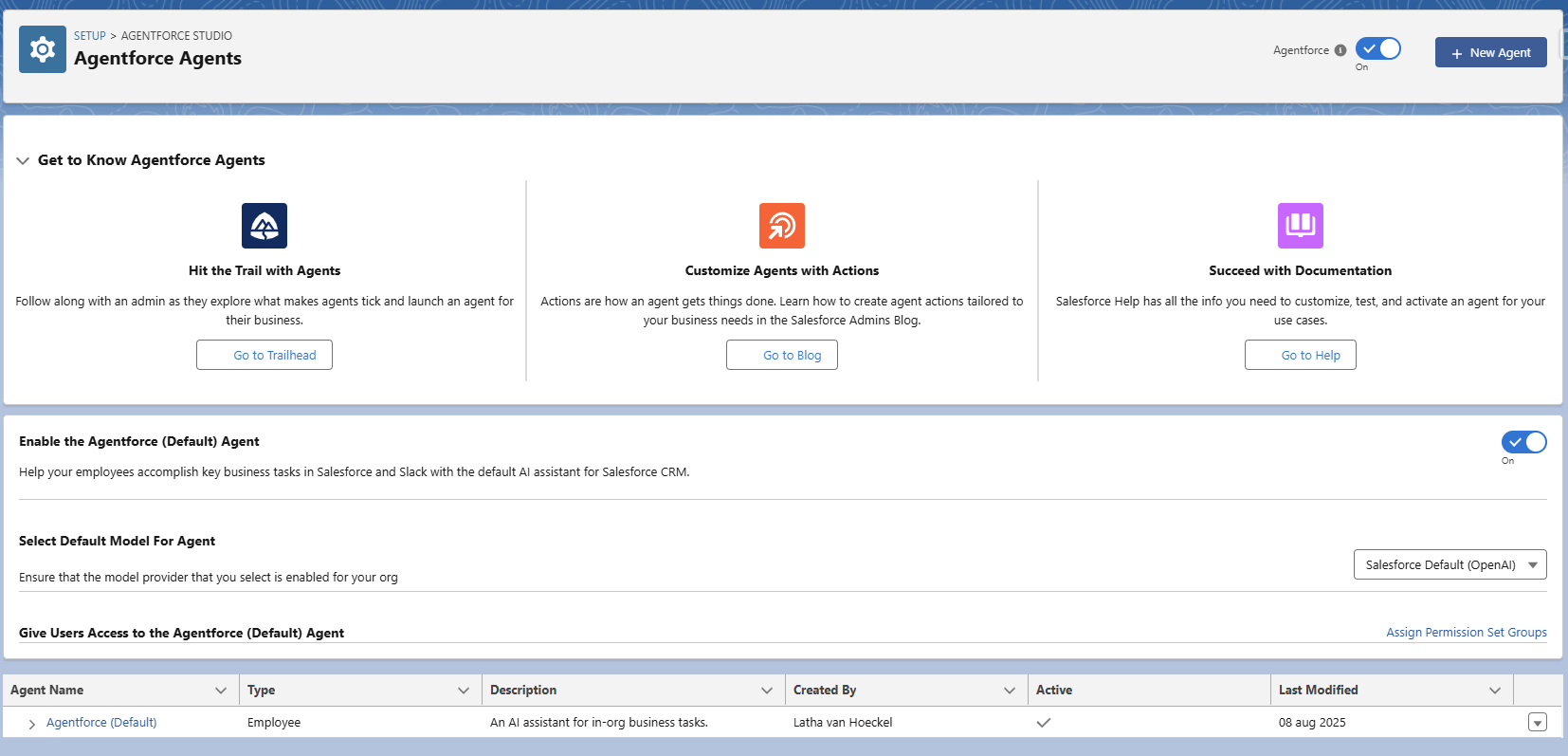Screen dimensions: 1568x756
Task: Click the orange Customize Agents icon
Action: 781,226
